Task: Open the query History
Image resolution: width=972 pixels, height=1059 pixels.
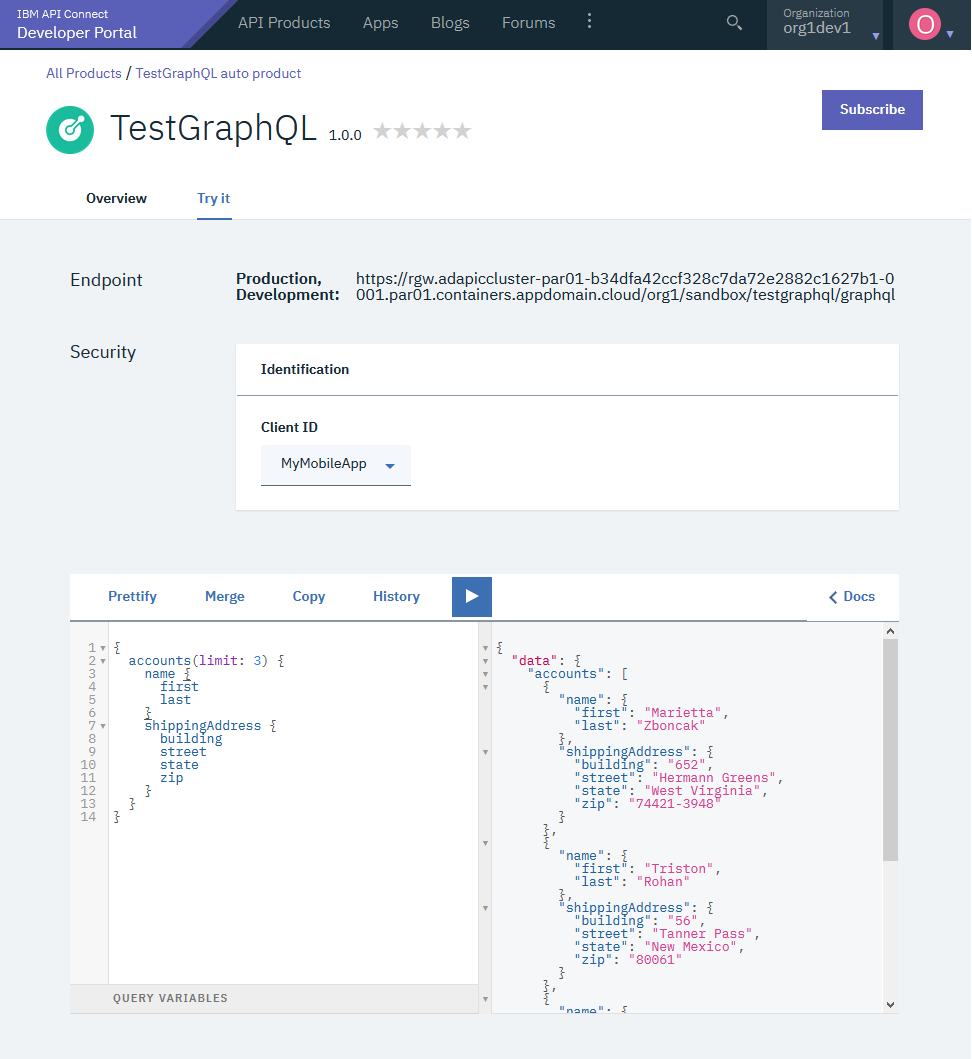Action: [x=397, y=596]
